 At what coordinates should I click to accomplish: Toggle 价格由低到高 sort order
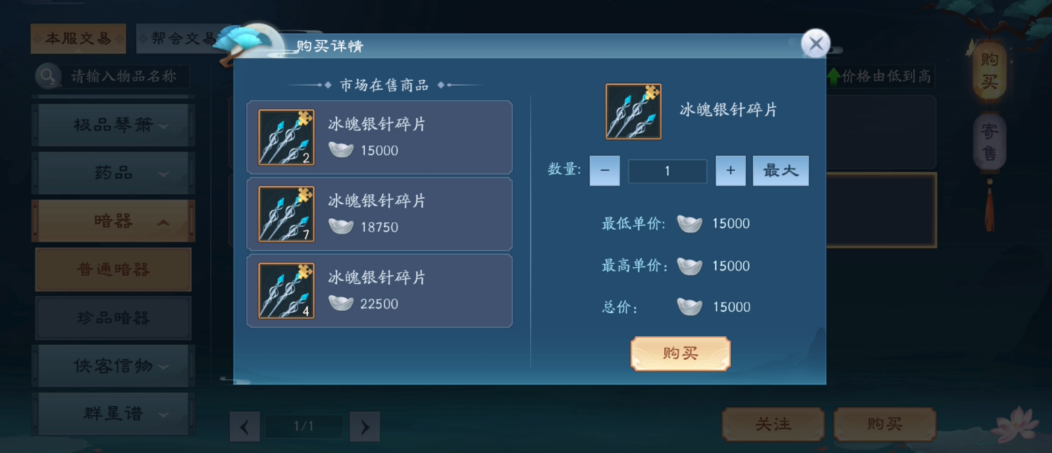[879, 77]
